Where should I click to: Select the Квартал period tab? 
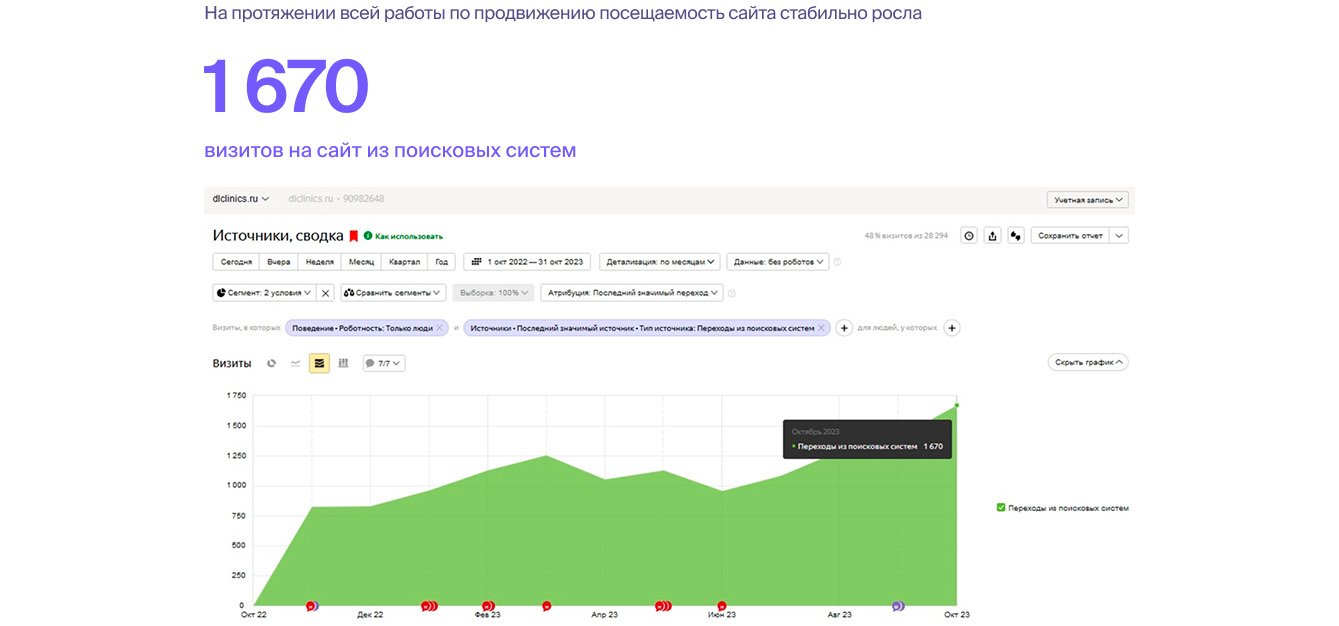point(405,262)
